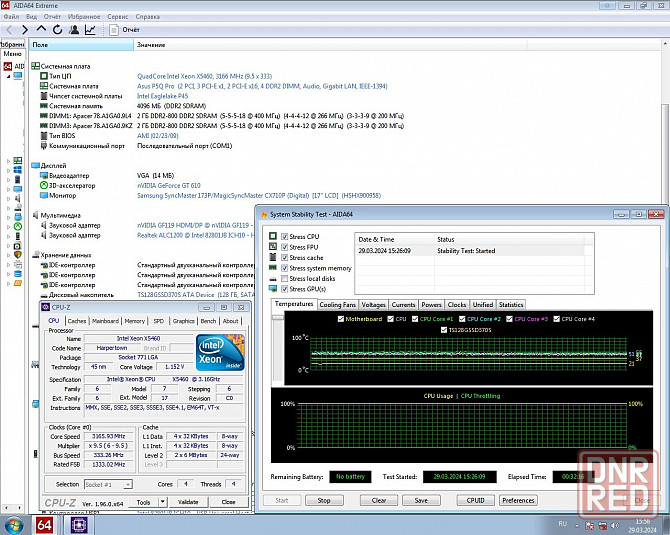The width and height of the screenshot is (670, 535).
Task: Uncheck Stress FPU
Action: pyautogui.click(x=285, y=247)
